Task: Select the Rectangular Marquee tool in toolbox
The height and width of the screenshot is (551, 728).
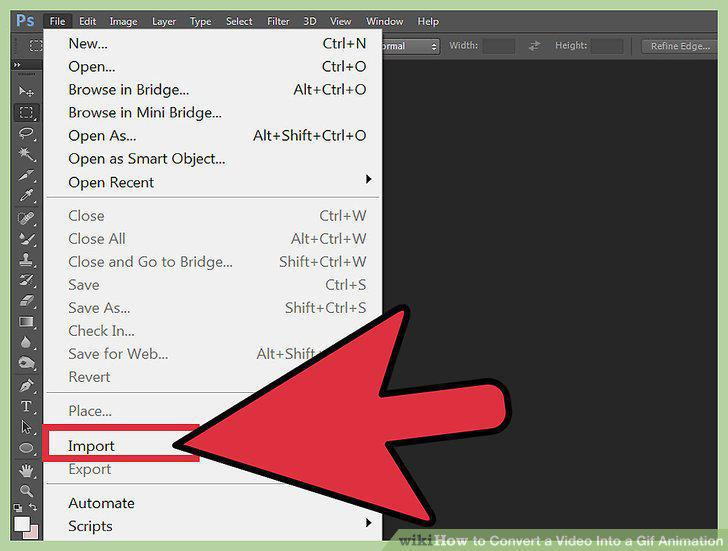Action: tap(26, 112)
